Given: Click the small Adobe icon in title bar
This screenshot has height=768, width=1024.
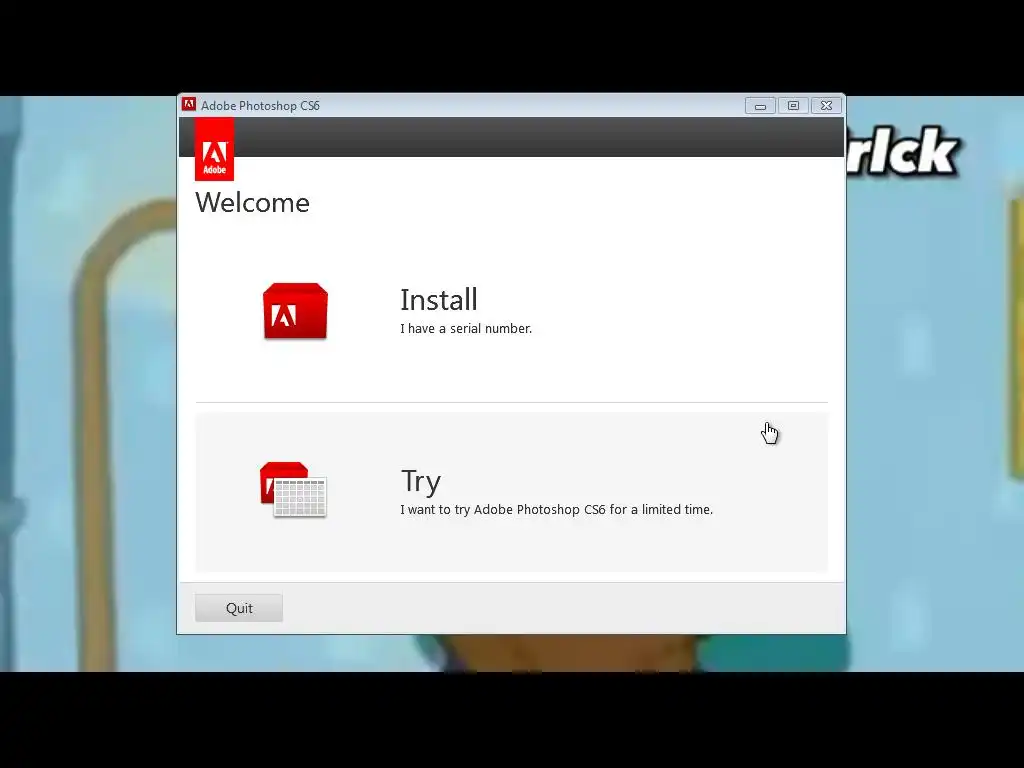Looking at the screenshot, I should coord(189,104).
